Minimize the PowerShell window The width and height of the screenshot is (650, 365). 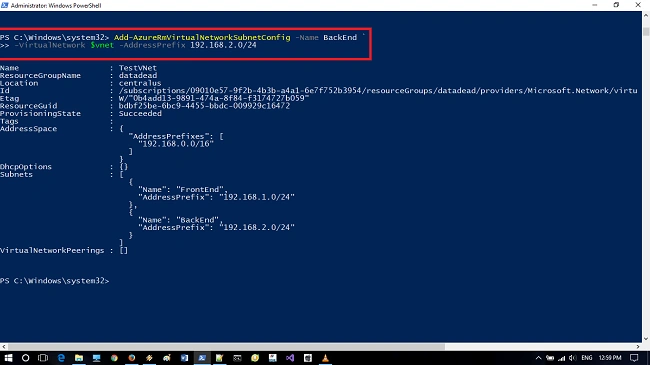[x=595, y=5]
